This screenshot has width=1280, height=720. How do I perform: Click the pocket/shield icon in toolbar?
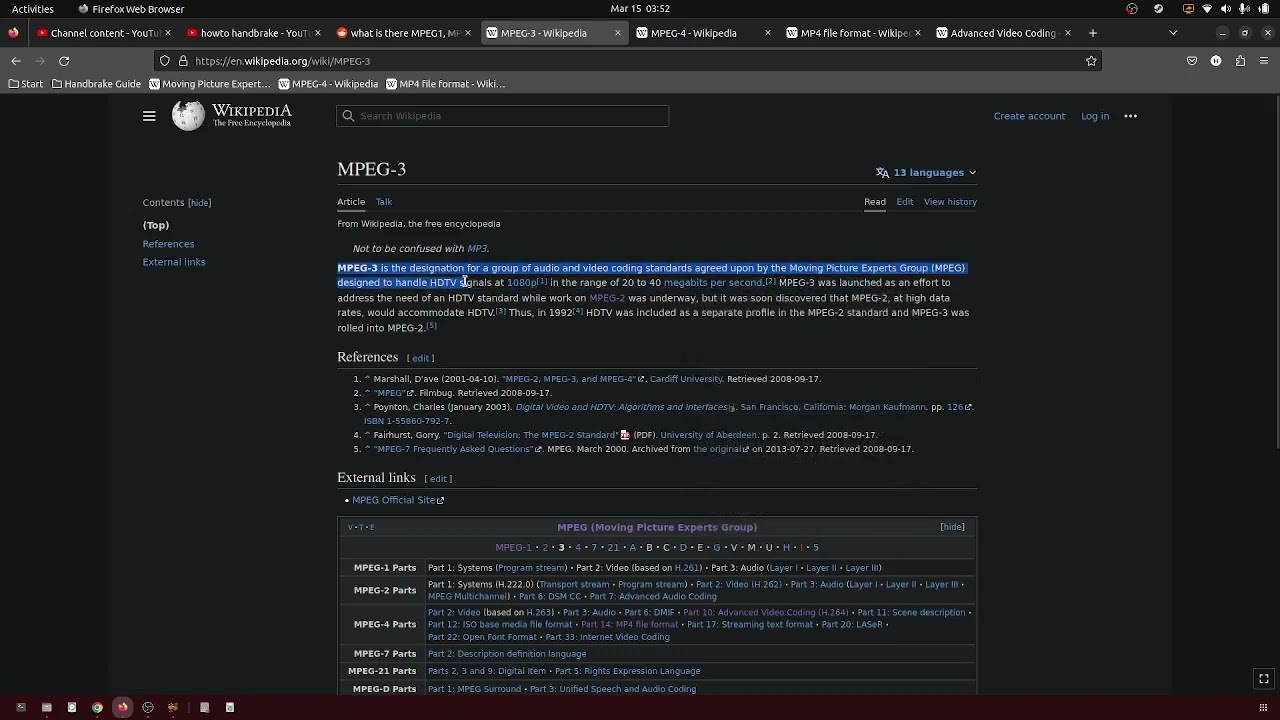point(1192,61)
